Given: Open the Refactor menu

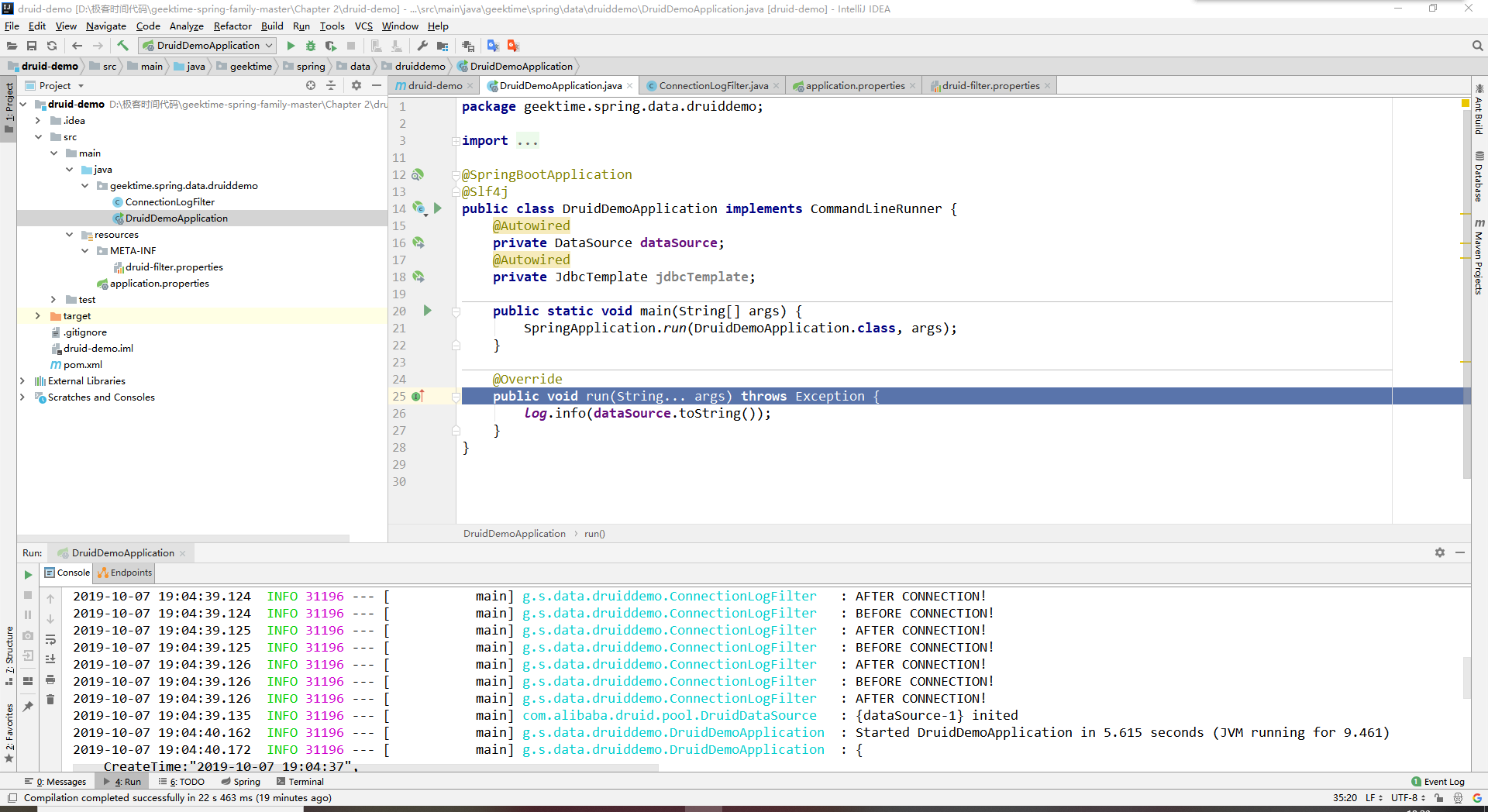Looking at the screenshot, I should point(232,26).
